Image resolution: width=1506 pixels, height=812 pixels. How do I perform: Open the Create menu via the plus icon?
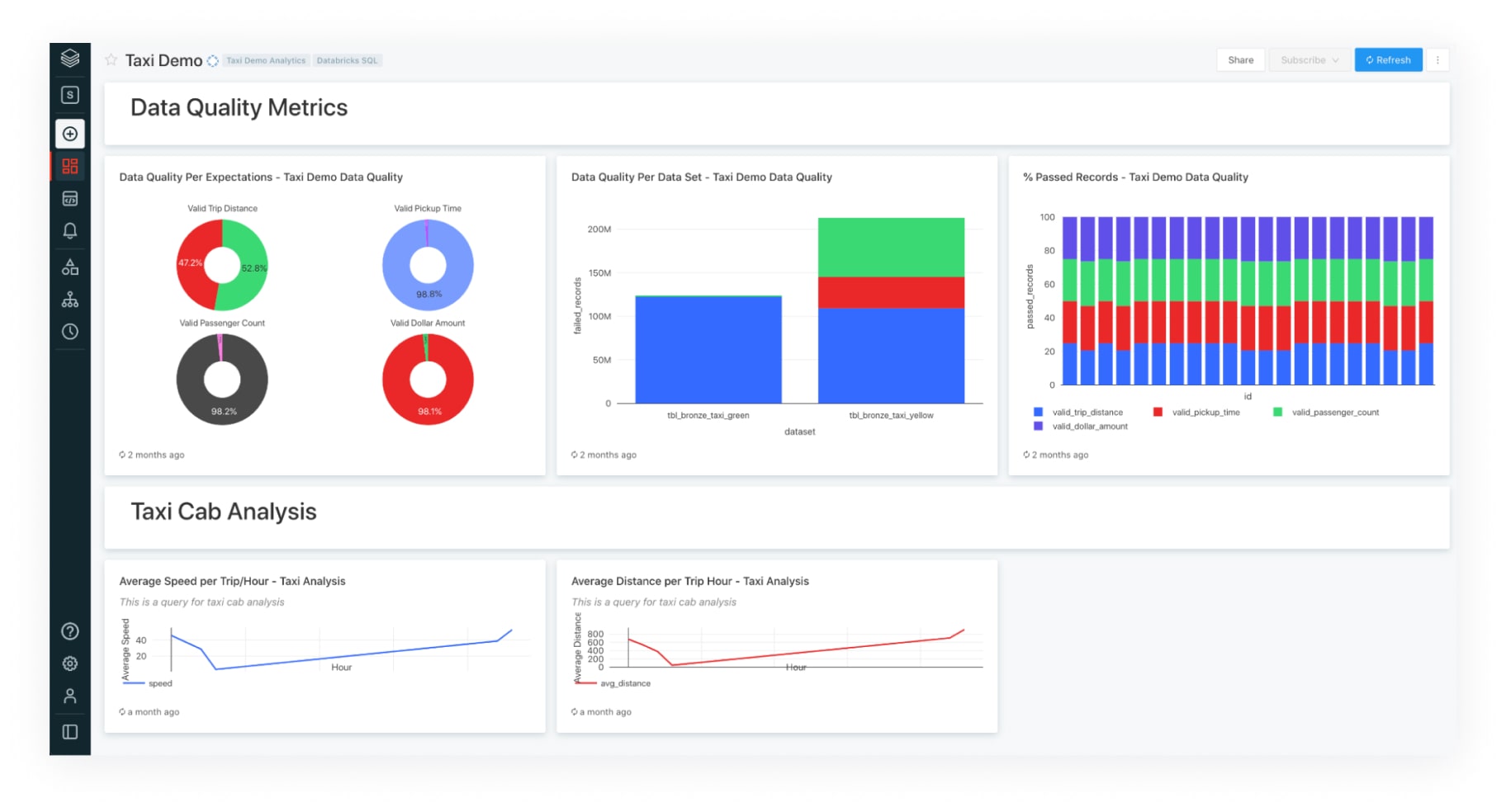click(x=70, y=134)
